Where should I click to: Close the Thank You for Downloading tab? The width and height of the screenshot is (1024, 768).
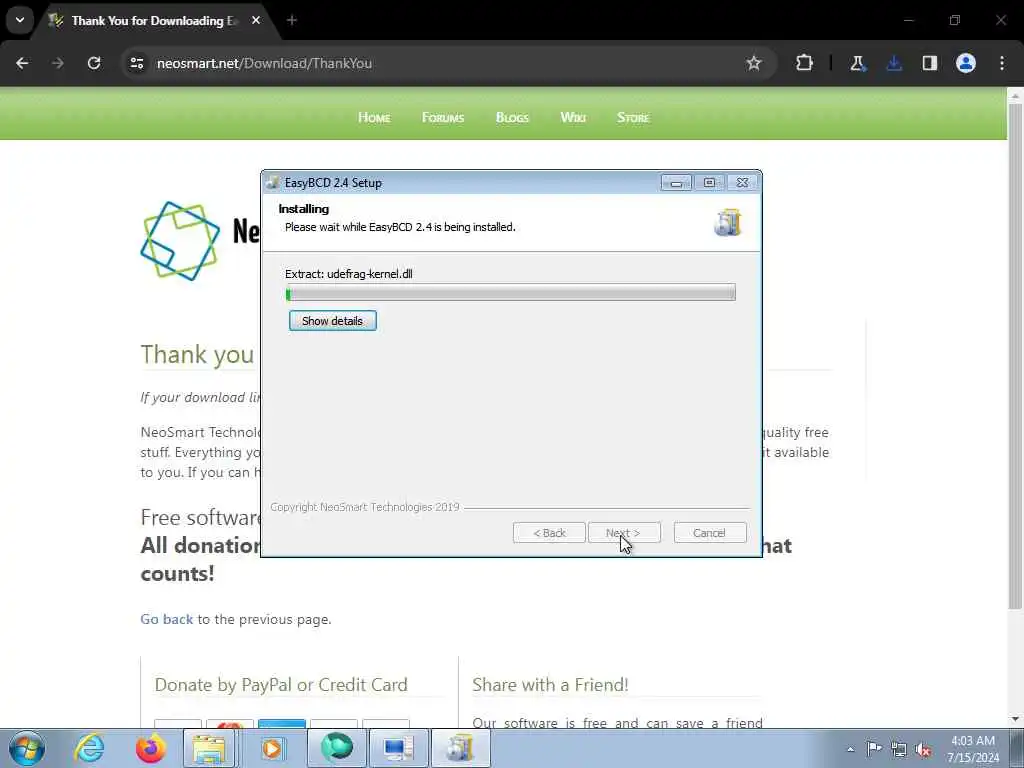(x=256, y=21)
